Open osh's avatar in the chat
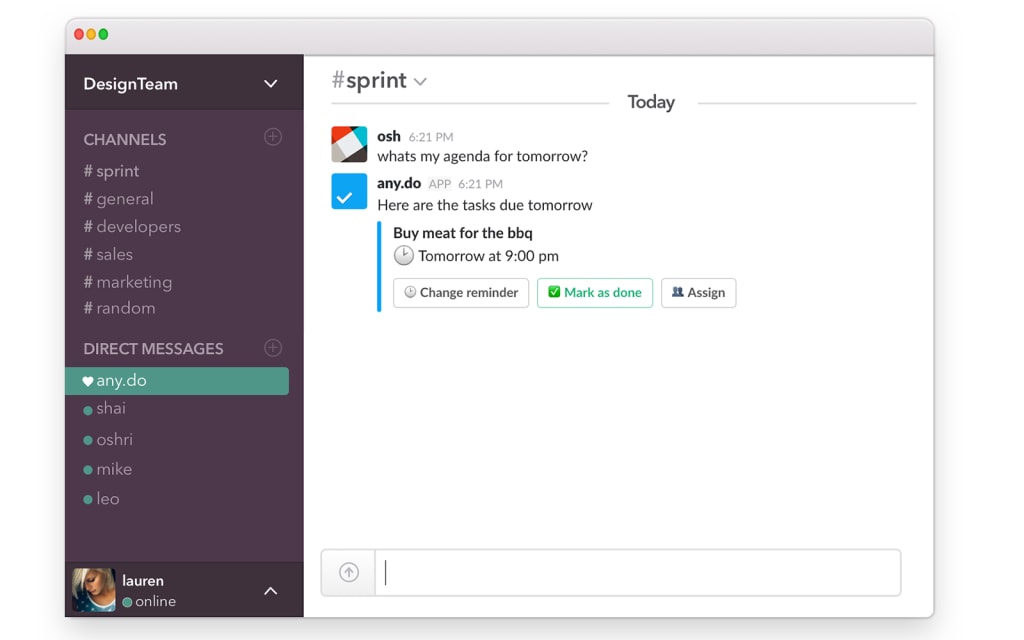The height and width of the screenshot is (640, 1024). coord(349,144)
